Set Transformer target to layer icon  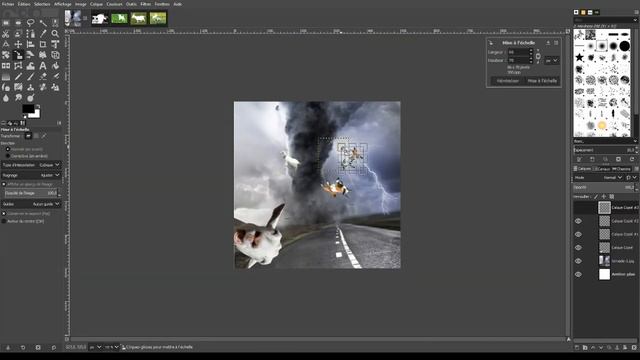pyautogui.click(x=28, y=136)
